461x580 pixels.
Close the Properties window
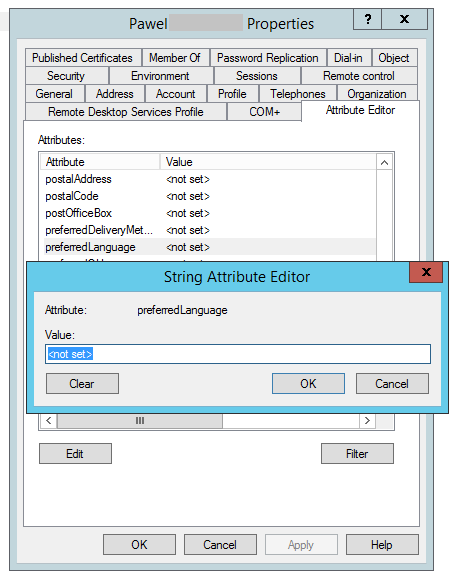pyautogui.click(x=404, y=19)
